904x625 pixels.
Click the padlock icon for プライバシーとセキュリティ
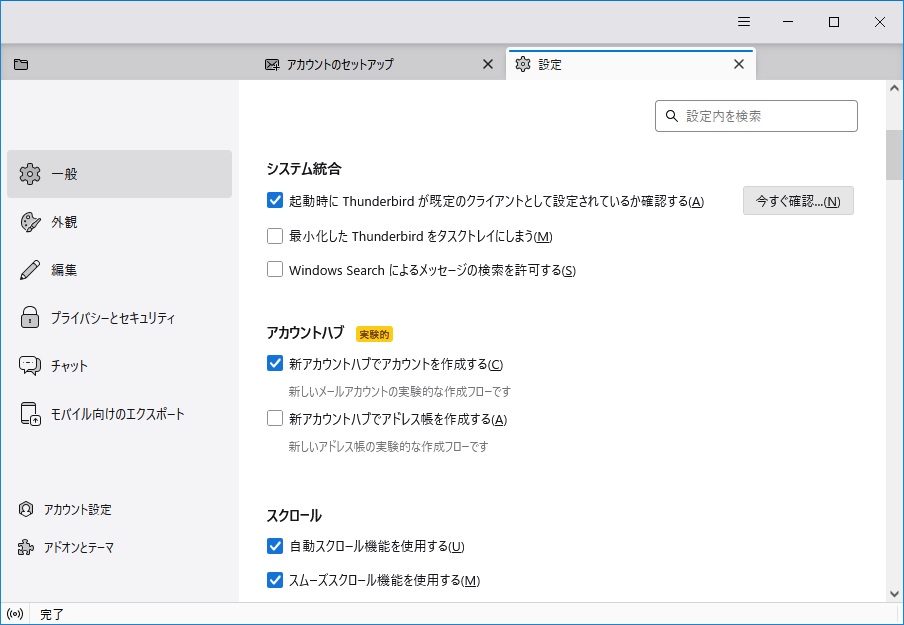click(x=30, y=318)
